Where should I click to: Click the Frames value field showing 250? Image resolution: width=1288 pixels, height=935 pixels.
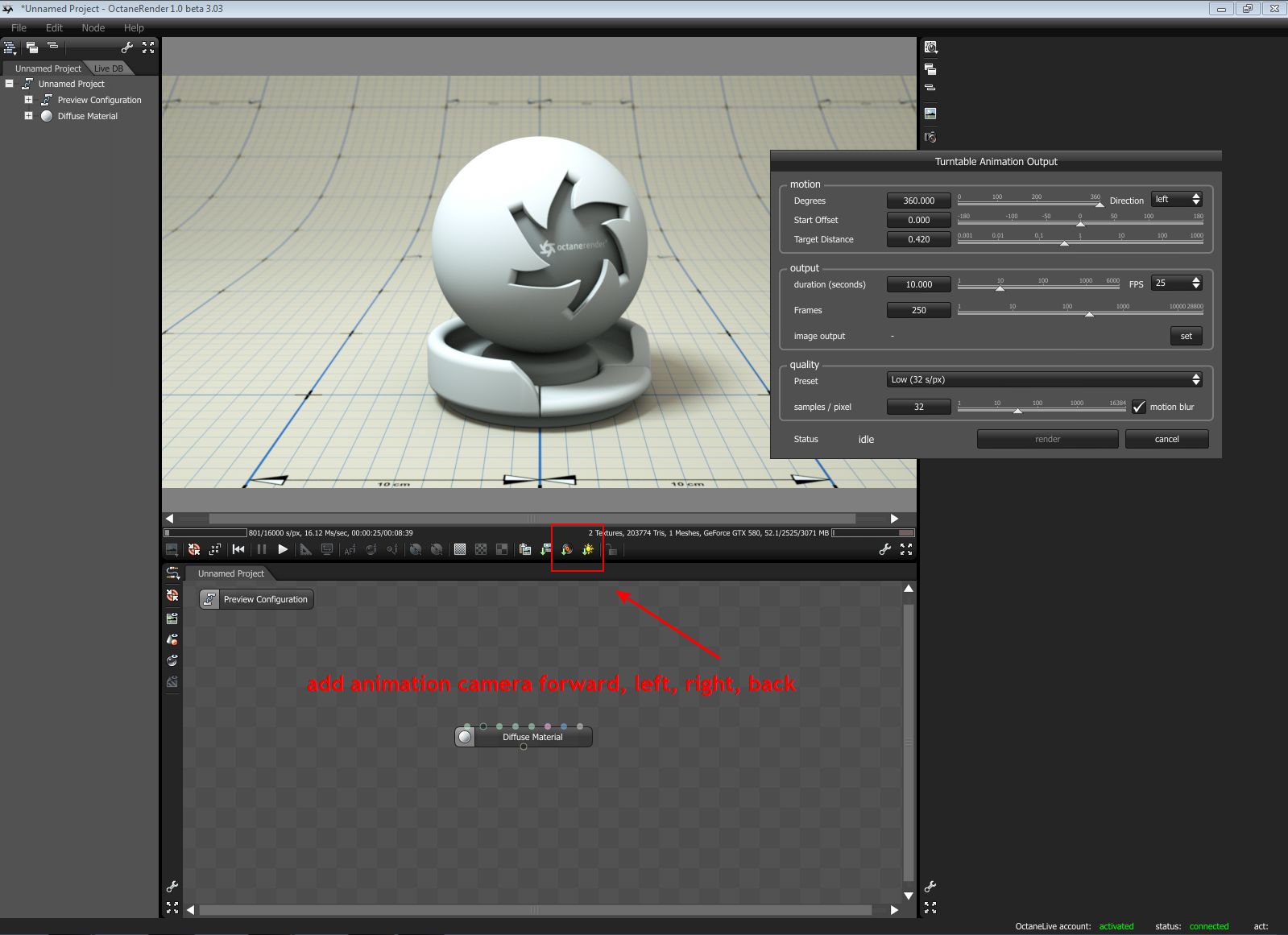(x=918, y=310)
